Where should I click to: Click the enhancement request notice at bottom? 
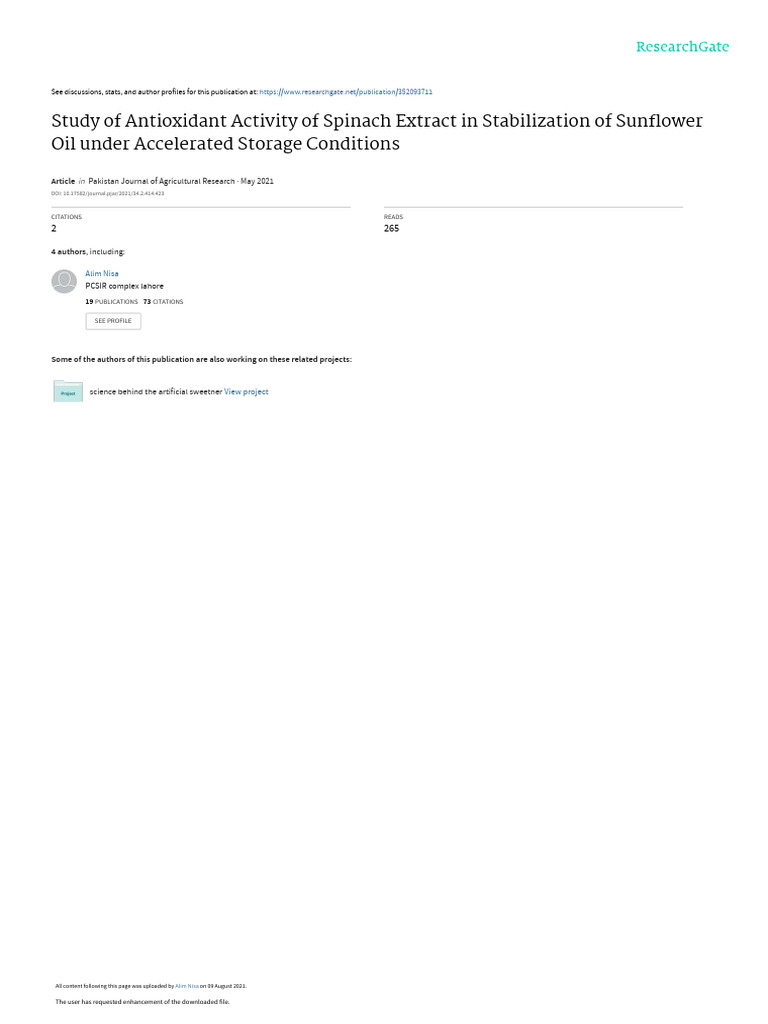pyautogui.click(x=142, y=1002)
